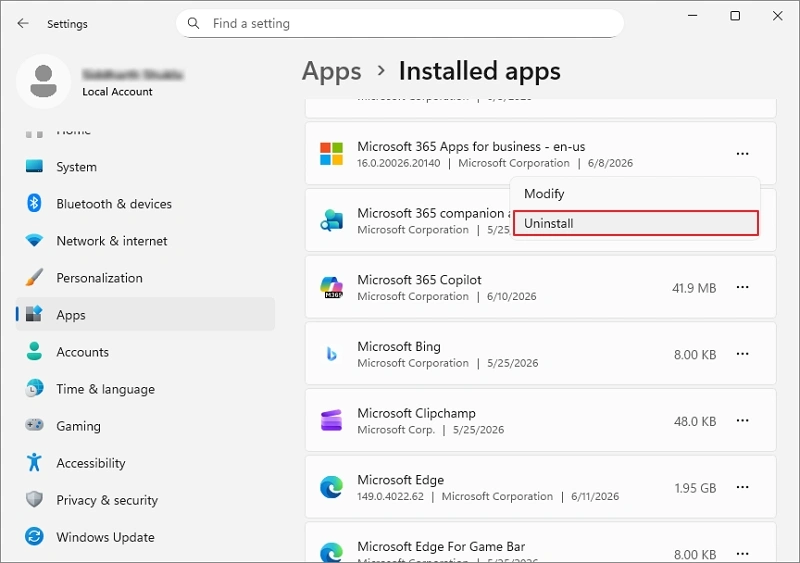The width and height of the screenshot is (800, 563).
Task: Click the 6/11/2026 install date
Action: [x=595, y=497]
